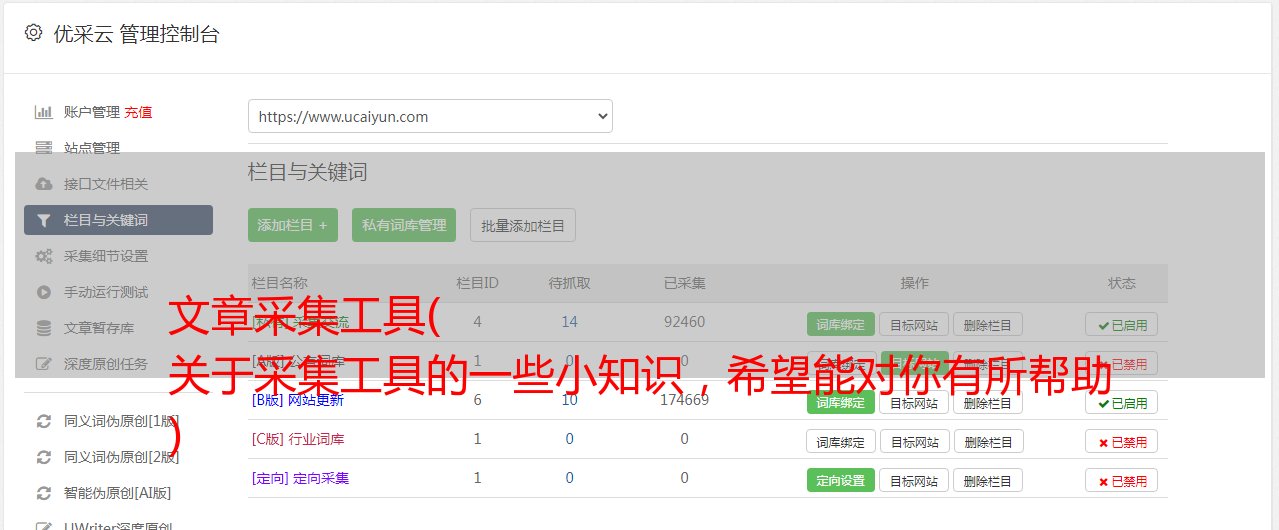This screenshot has height=530, width=1279.
Task: Click the 批量添加栏目 button
Action: (x=523, y=225)
